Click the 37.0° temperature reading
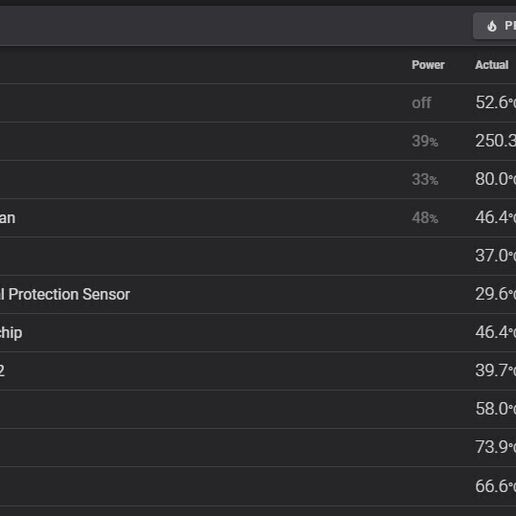This screenshot has width=516, height=516. [x=495, y=256]
